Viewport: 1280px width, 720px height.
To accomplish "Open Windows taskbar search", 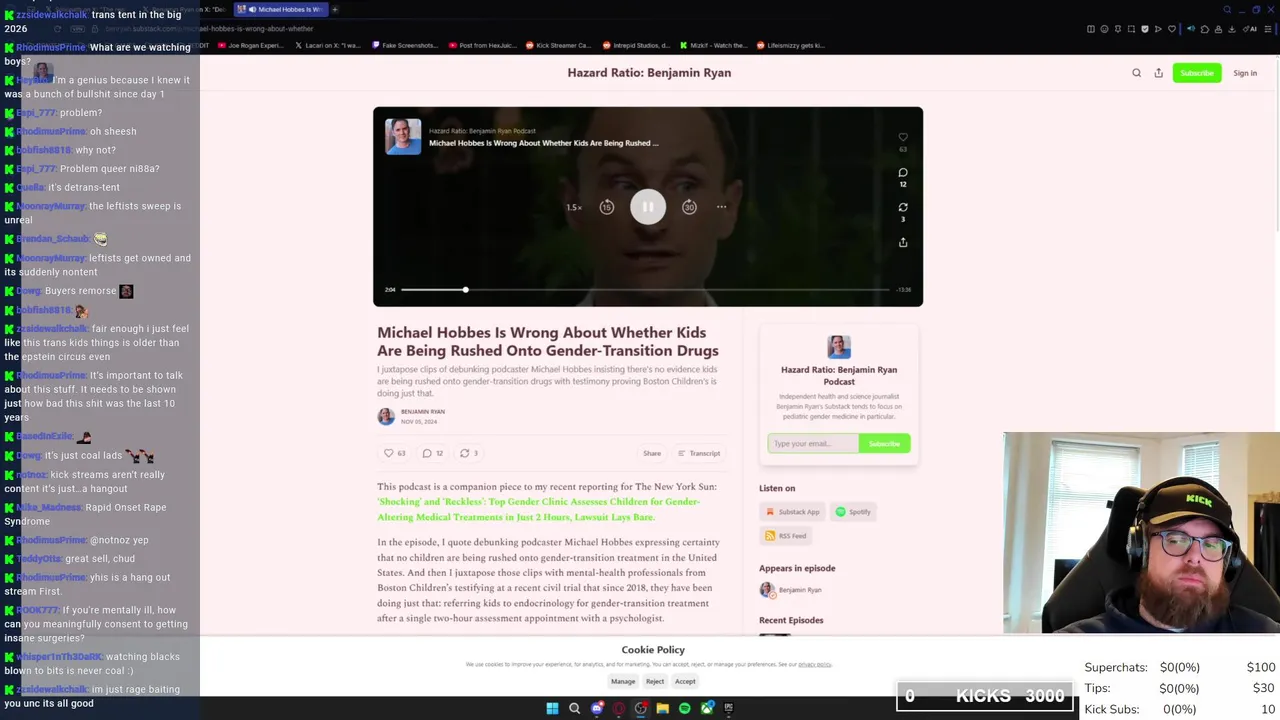I will click(574, 708).
